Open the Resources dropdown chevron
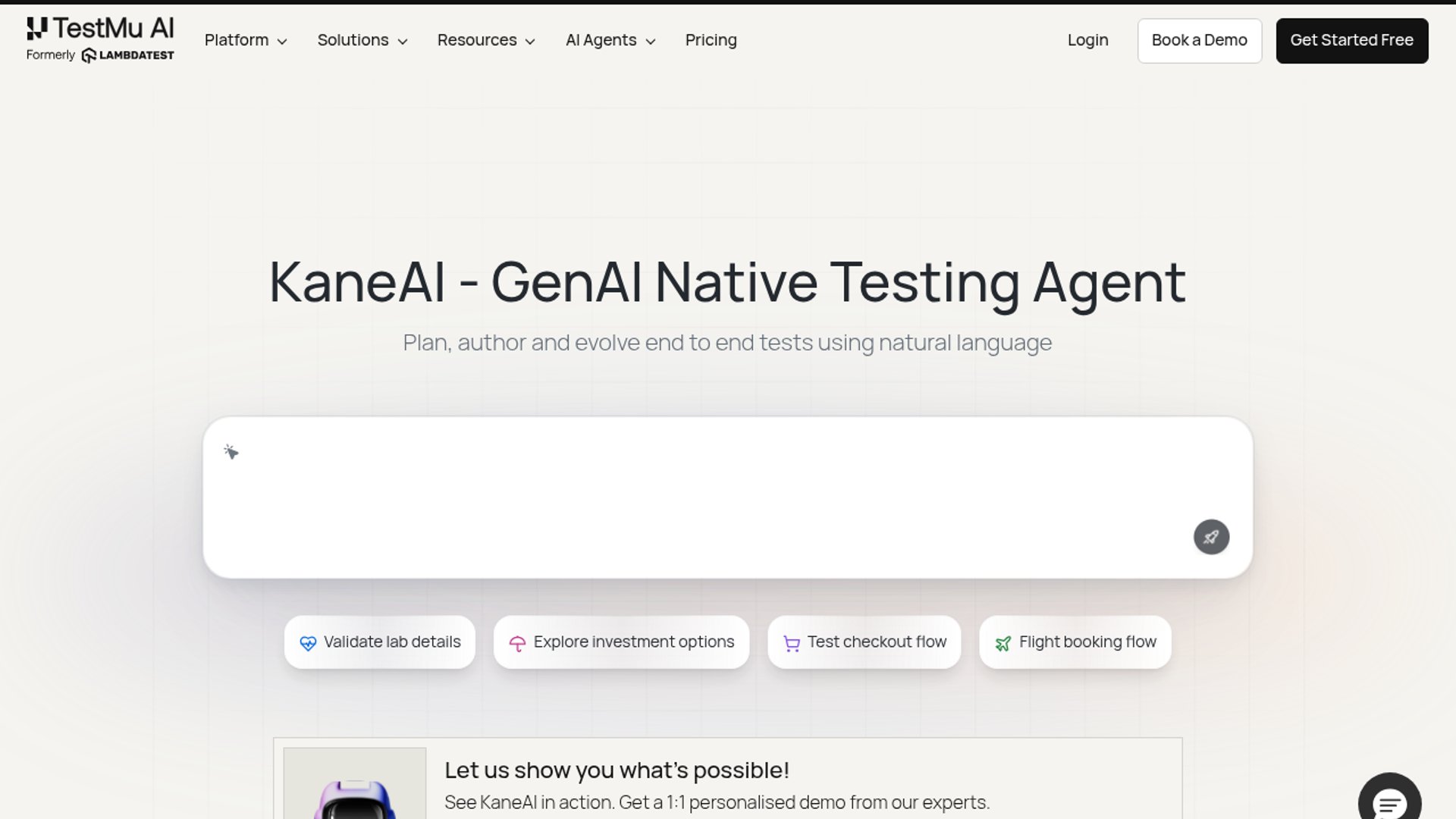 tap(530, 41)
